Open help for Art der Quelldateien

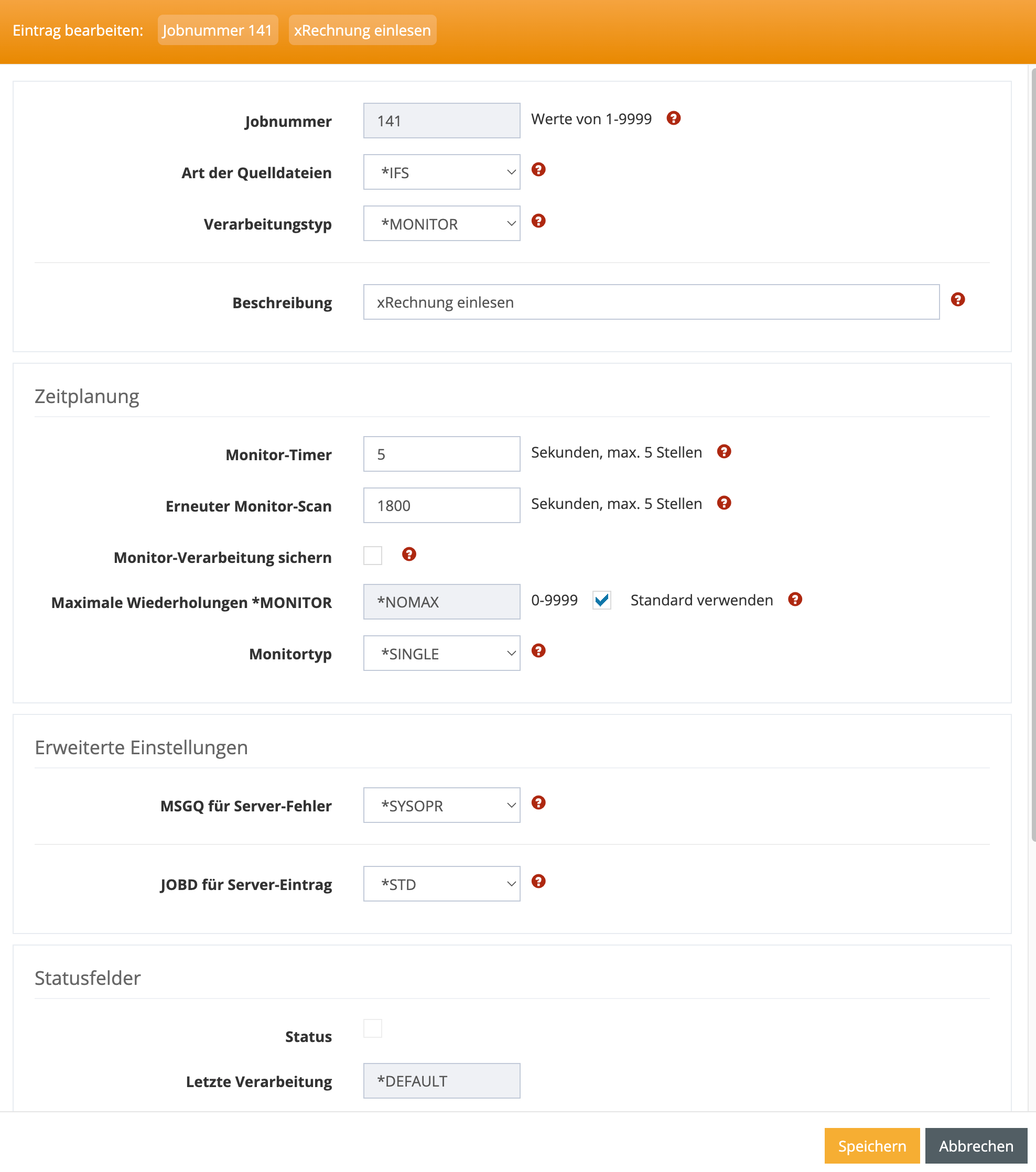coord(538,170)
